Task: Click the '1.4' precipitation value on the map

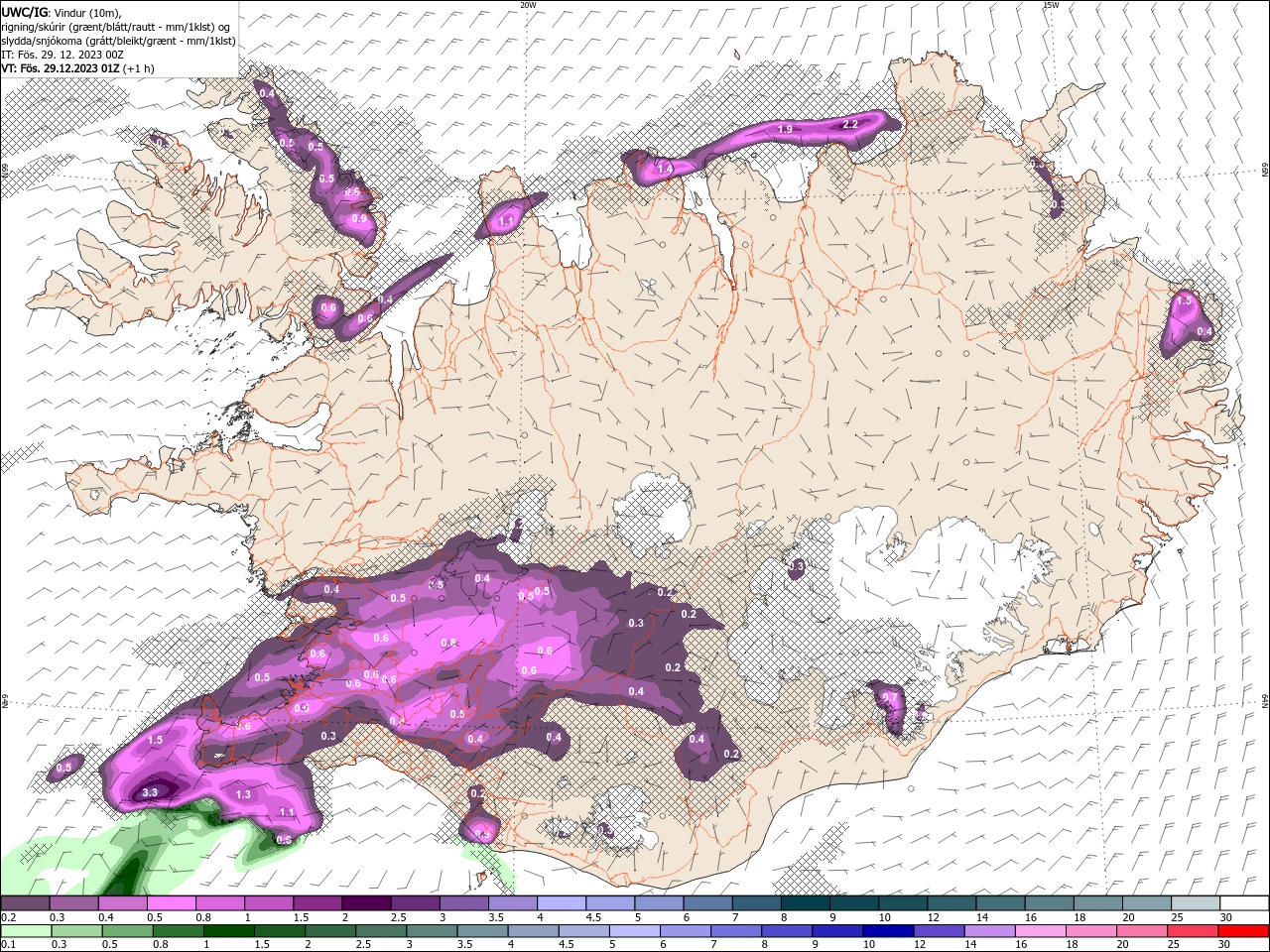Action: coord(665,170)
